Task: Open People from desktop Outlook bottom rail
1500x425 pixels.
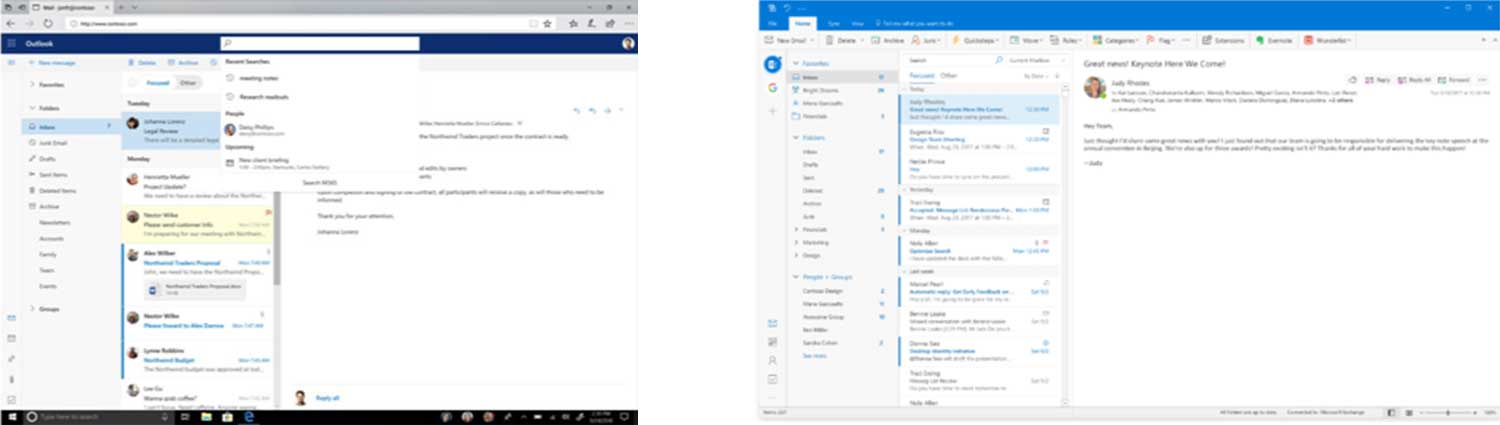Action: [772, 360]
